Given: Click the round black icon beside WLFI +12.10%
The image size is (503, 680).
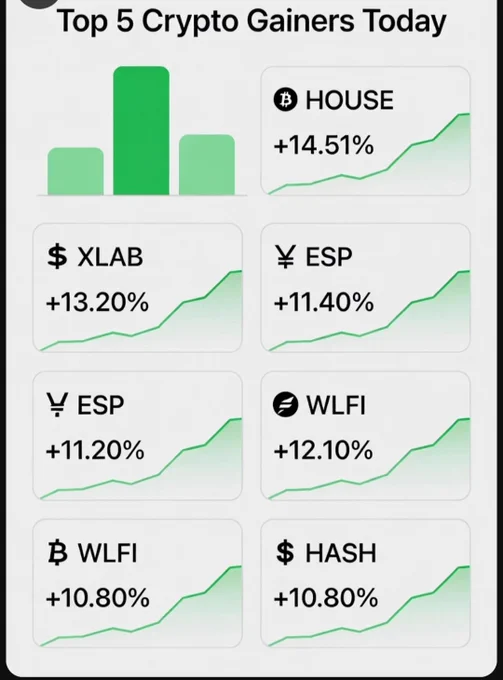Looking at the screenshot, I should [286, 405].
